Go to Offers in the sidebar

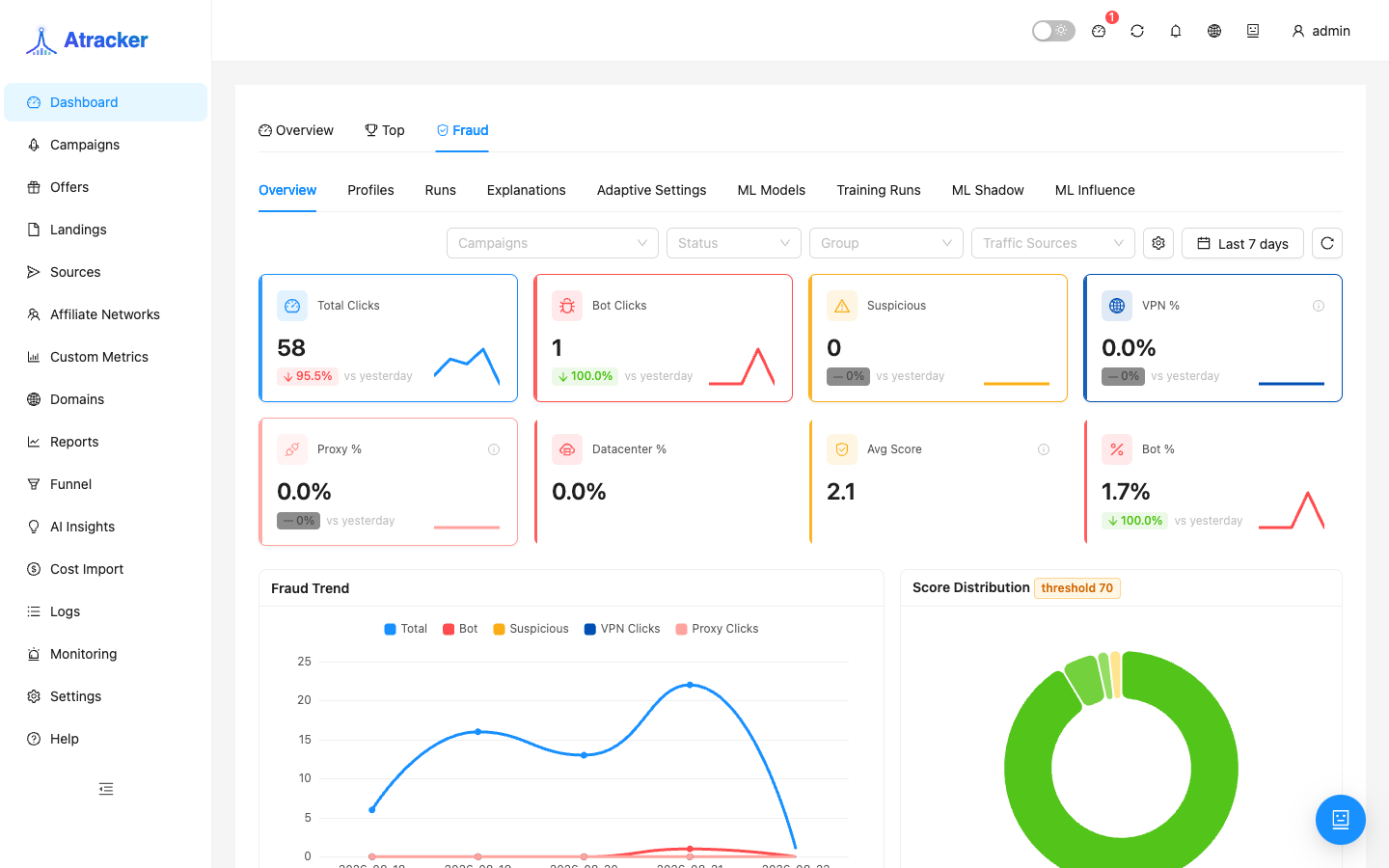click(105, 187)
